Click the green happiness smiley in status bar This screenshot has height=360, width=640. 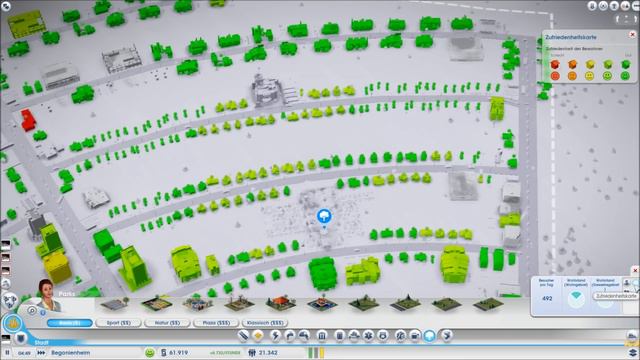tap(150, 353)
